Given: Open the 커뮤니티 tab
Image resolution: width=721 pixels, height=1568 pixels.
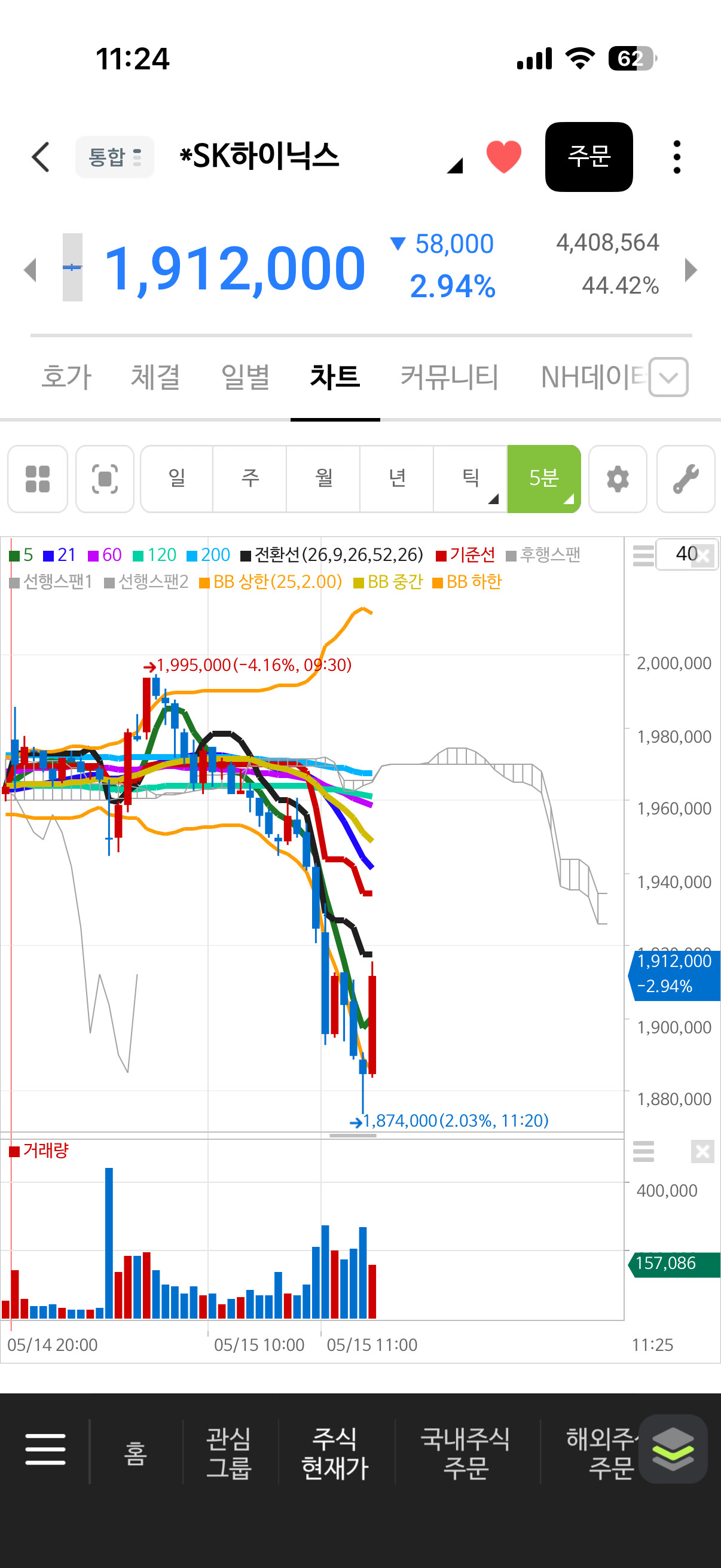Looking at the screenshot, I should click(450, 377).
